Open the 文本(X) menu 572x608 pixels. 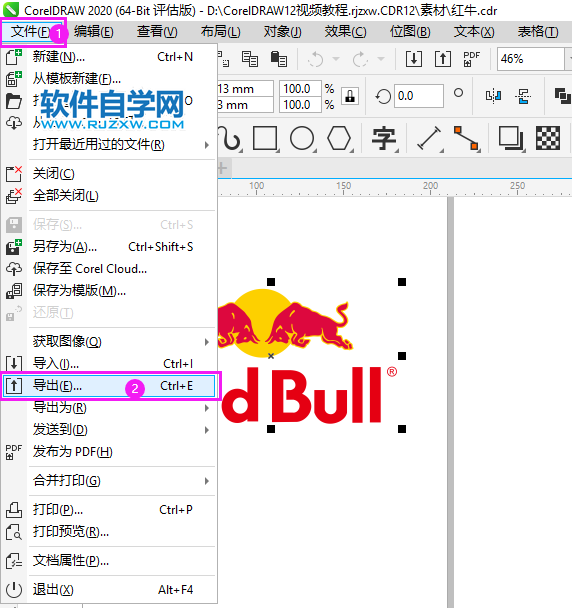474,32
